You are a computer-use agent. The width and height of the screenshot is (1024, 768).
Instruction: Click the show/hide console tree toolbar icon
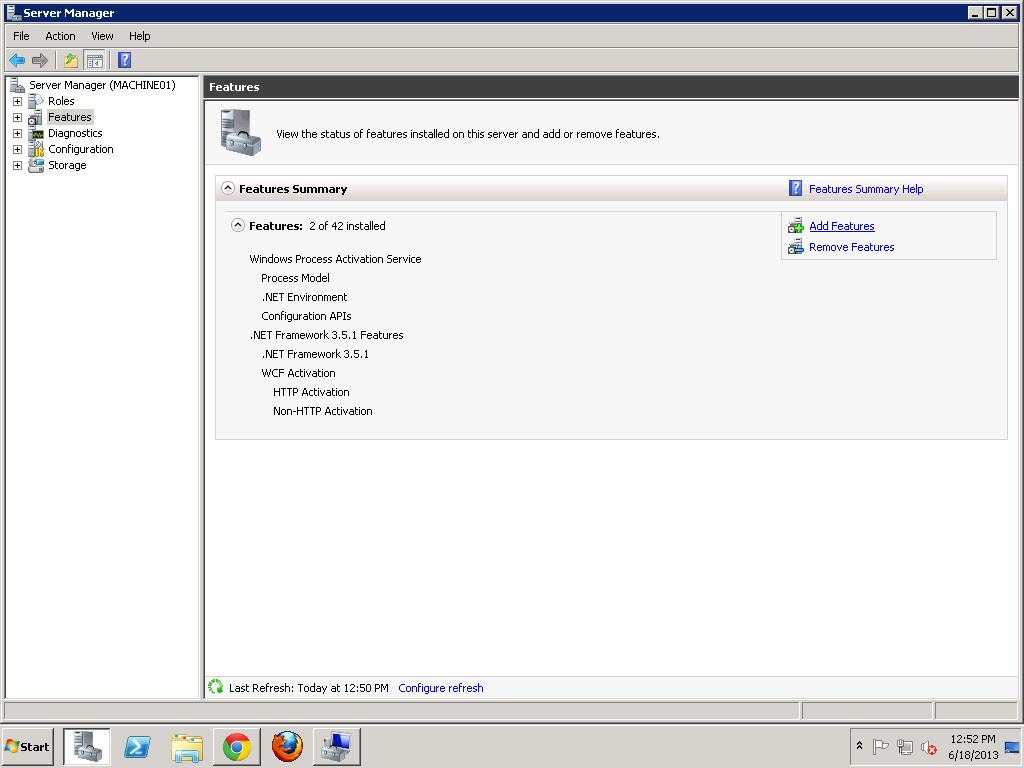94,60
